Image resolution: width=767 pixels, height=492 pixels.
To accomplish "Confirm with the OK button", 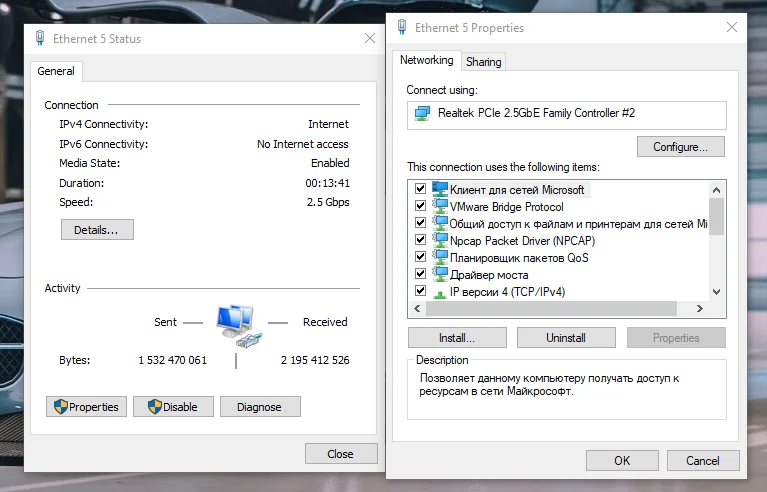I will tap(622, 461).
